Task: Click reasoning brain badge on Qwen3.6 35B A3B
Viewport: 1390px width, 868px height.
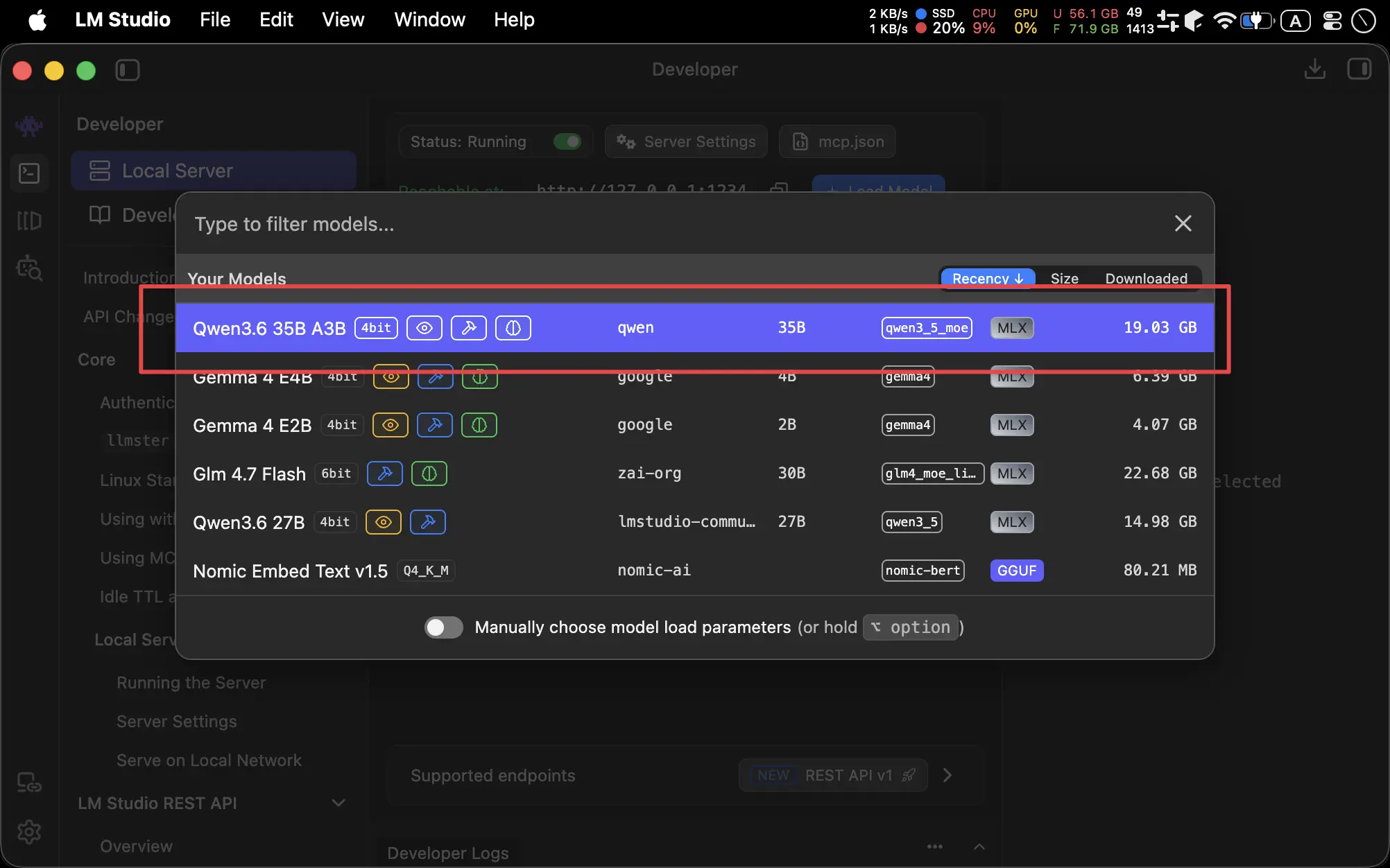Action: (513, 328)
